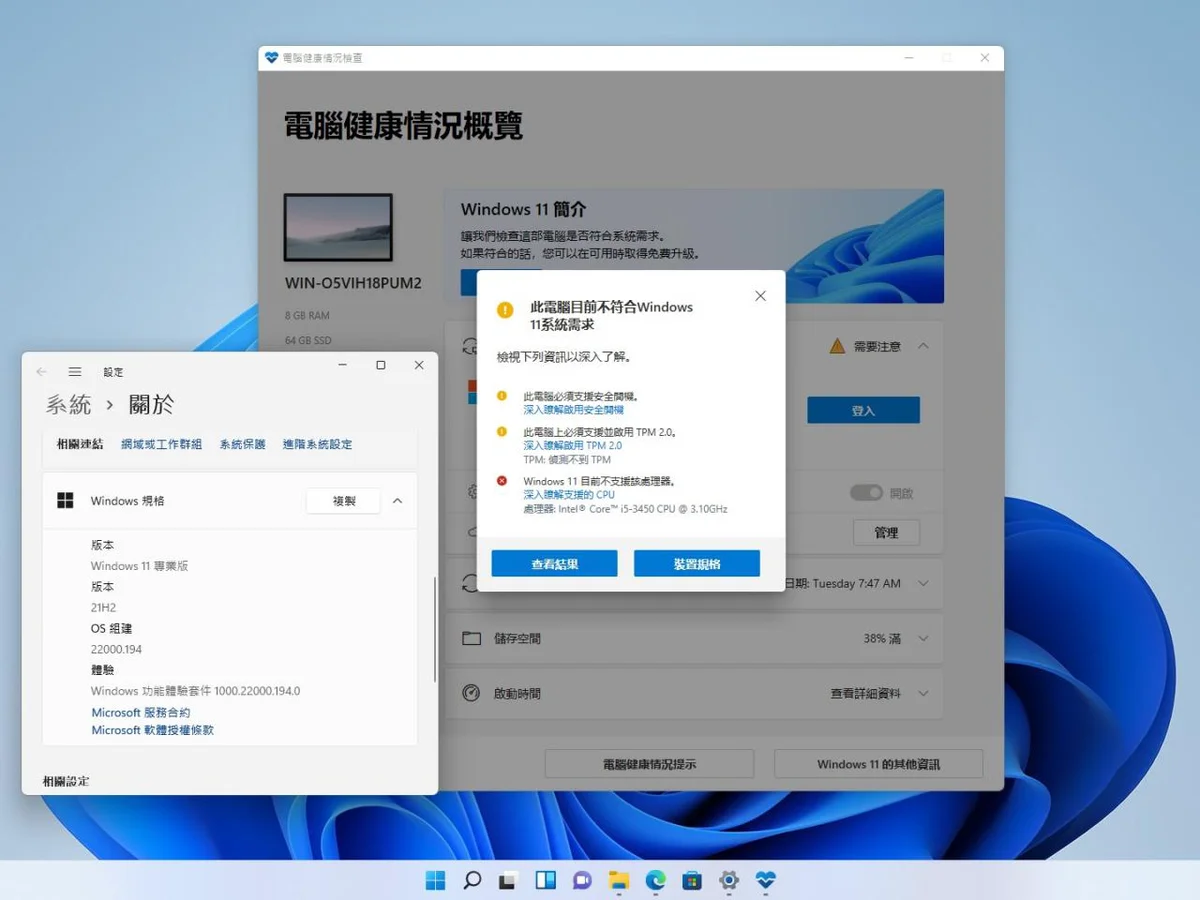Click the Settings window vertical scrollbar

434,630
